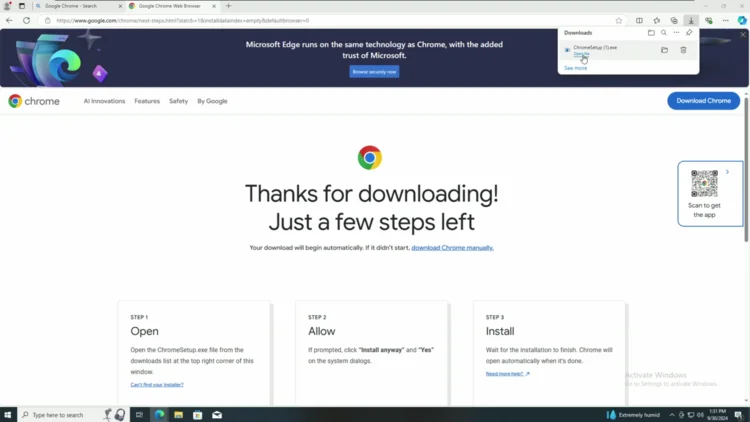This screenshot has height=422, width=750.
Task: Open the By Google menu item
Action: (x=212, y=101)
